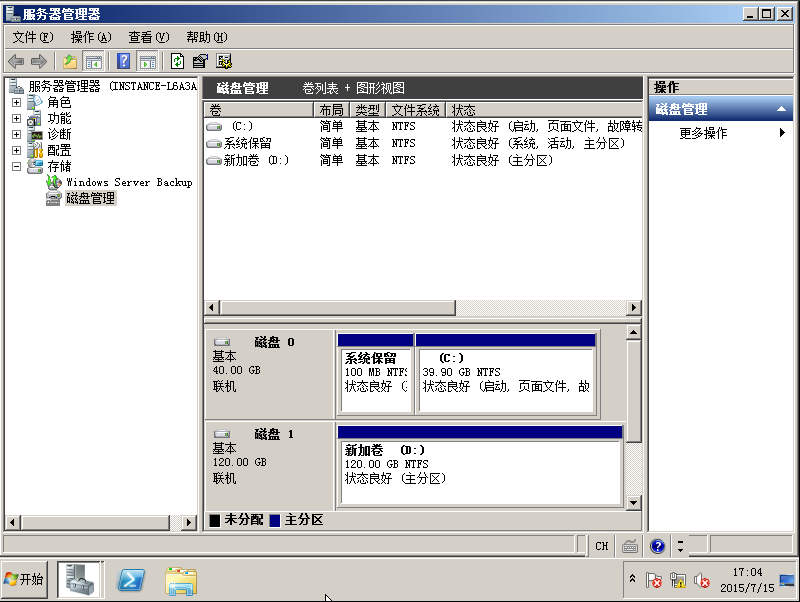The height and width of the screenshot is (602, 800).
Task: Collapse the 磁盘管理 actions section
Action: (x=781, y=109)
